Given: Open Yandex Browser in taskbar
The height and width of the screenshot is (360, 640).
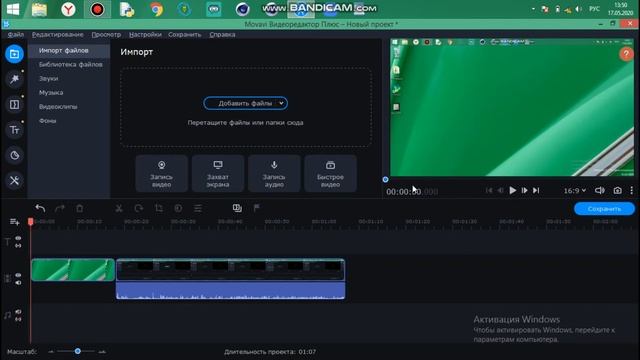Looking at the screenshot, I should pos(68,9).
